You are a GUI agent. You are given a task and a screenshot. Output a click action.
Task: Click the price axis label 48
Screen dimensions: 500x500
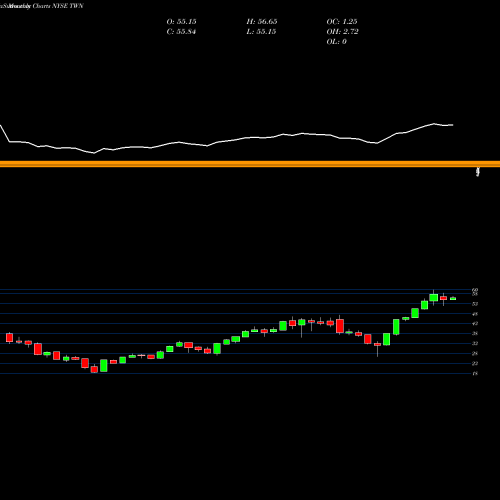click(x=475, y=314)
